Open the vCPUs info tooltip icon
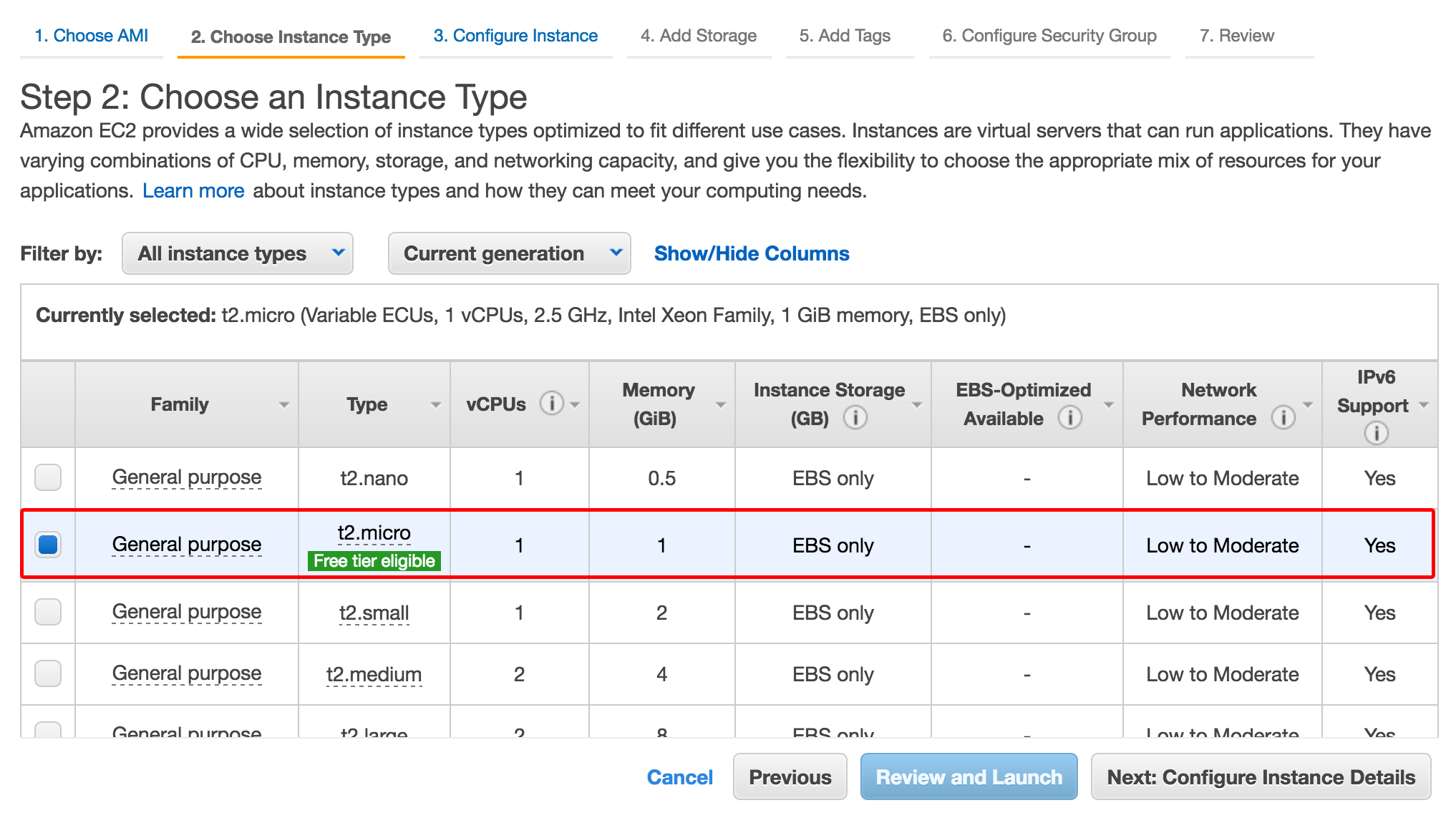This screenshot has width=1456, height=823. 551,404
